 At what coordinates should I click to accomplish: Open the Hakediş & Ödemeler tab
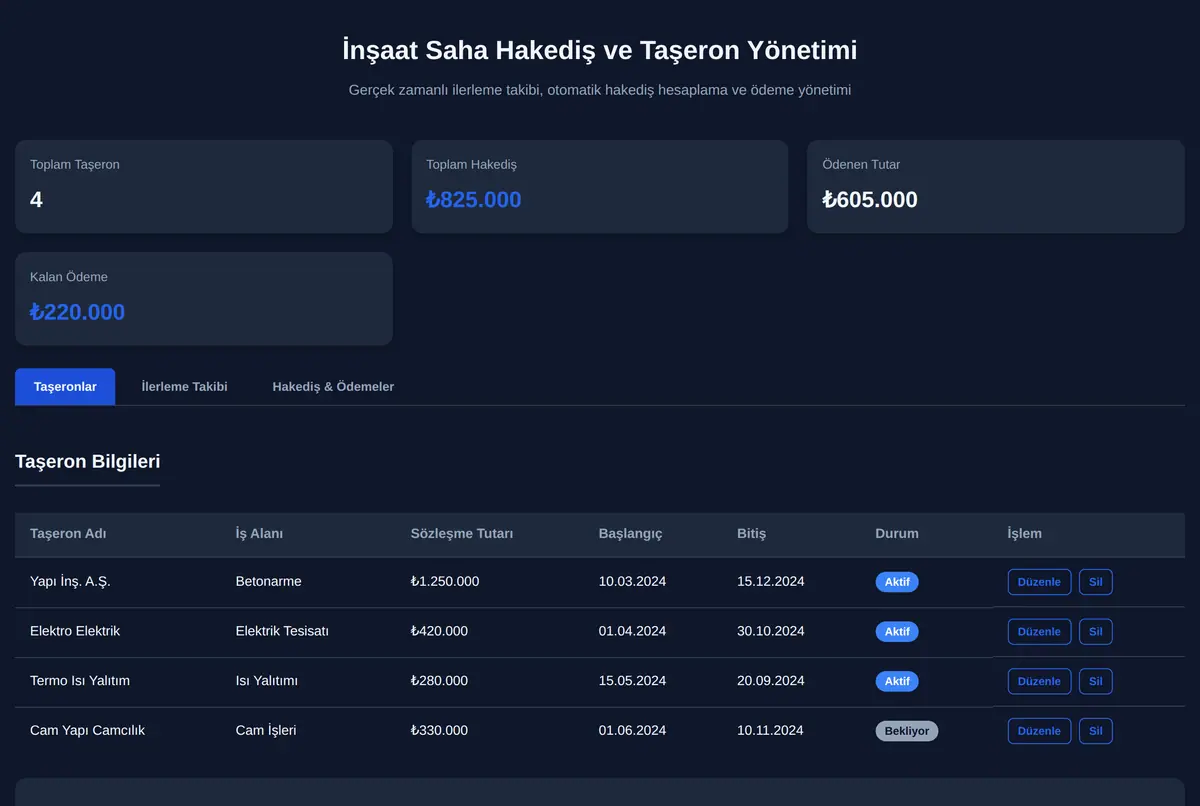pos(333,387)
